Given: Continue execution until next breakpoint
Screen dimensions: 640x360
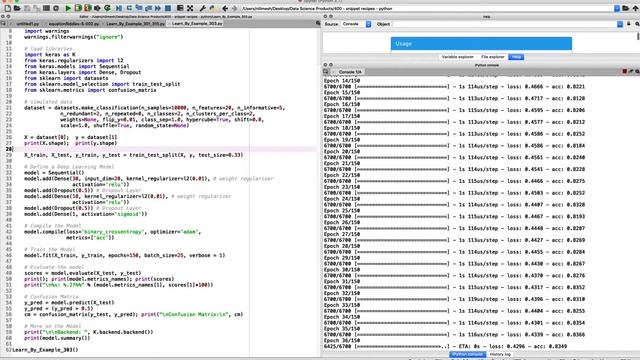Looking at the screenshot, I should pos(158,8).
